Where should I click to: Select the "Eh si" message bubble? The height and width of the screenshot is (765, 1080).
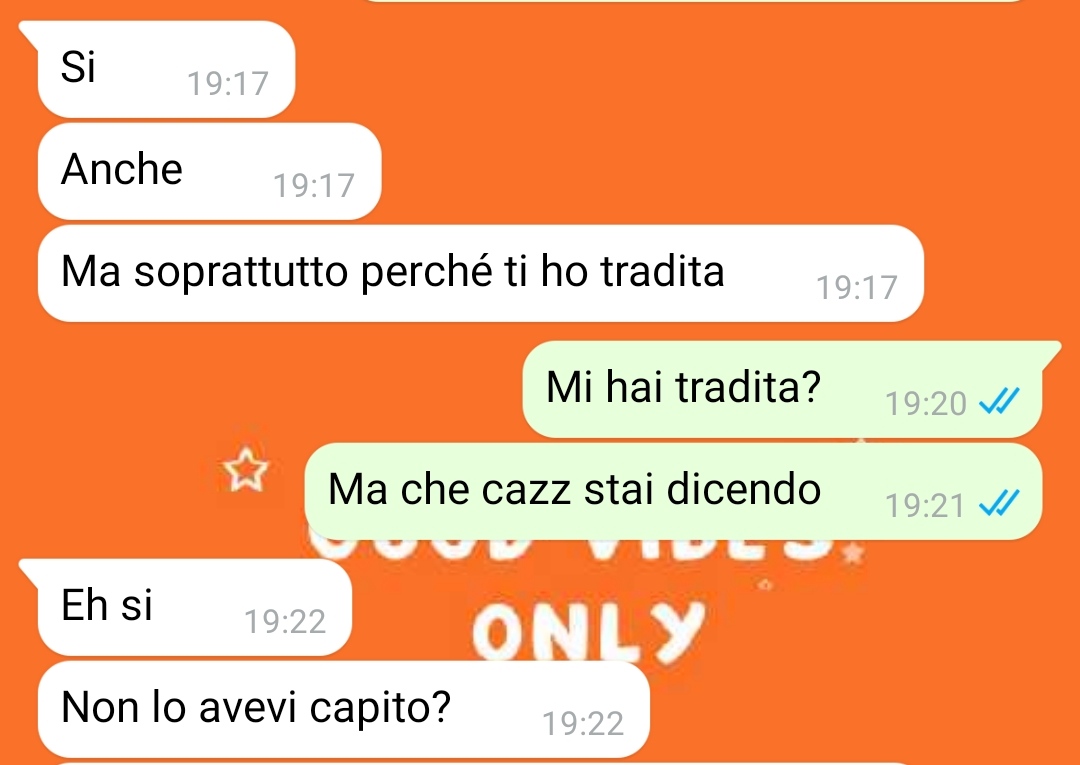coord(195,607)
